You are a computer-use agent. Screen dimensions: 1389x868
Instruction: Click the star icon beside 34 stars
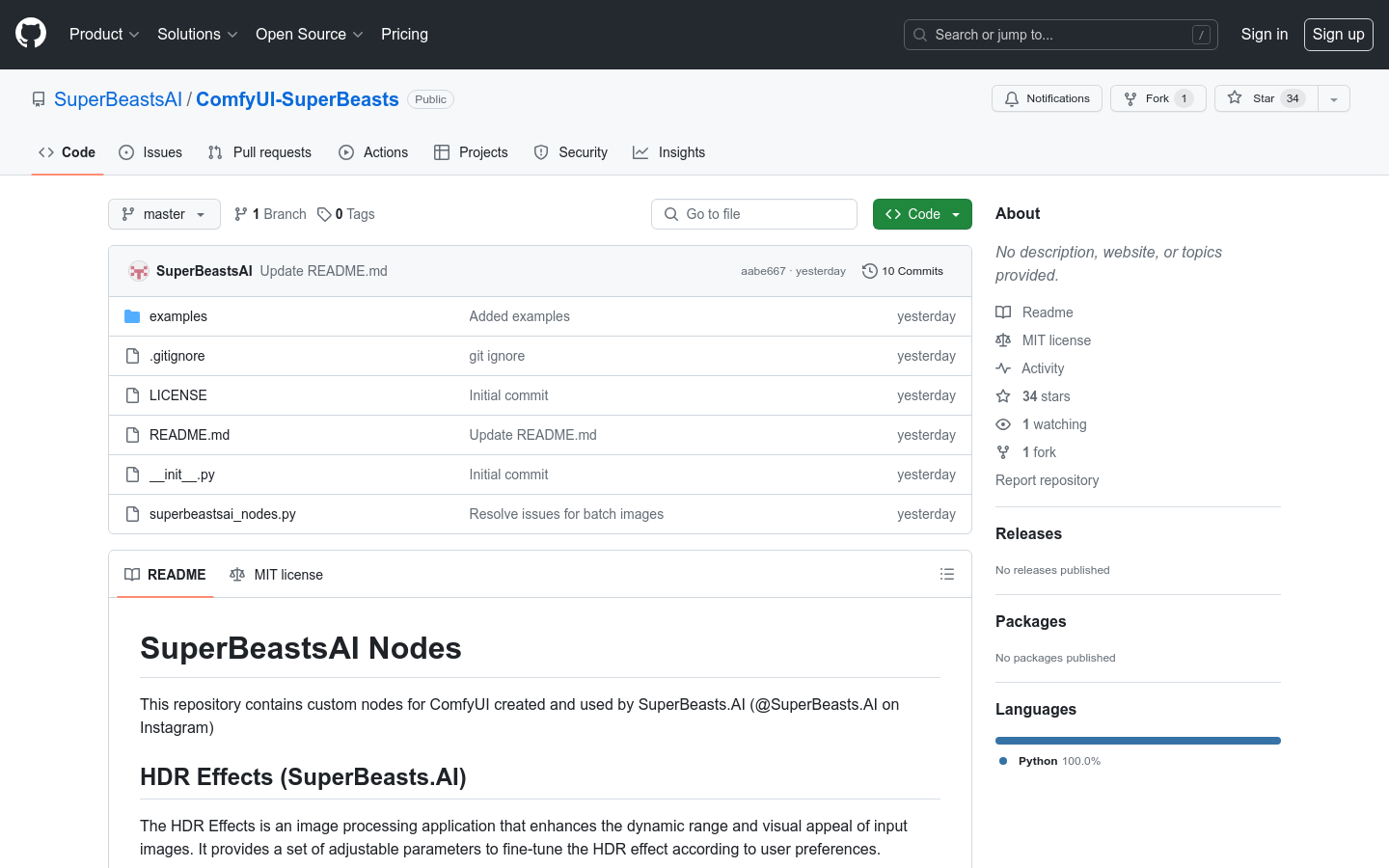[1003, 396]
